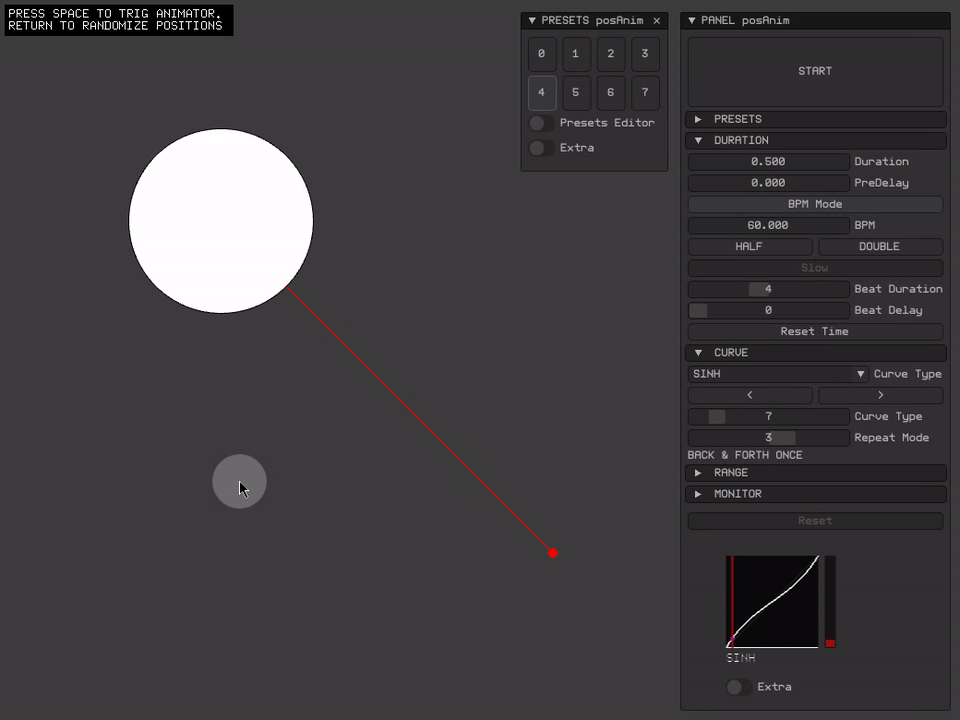Click the red target dot
The image size is (960, 720).
pos(553,553)
